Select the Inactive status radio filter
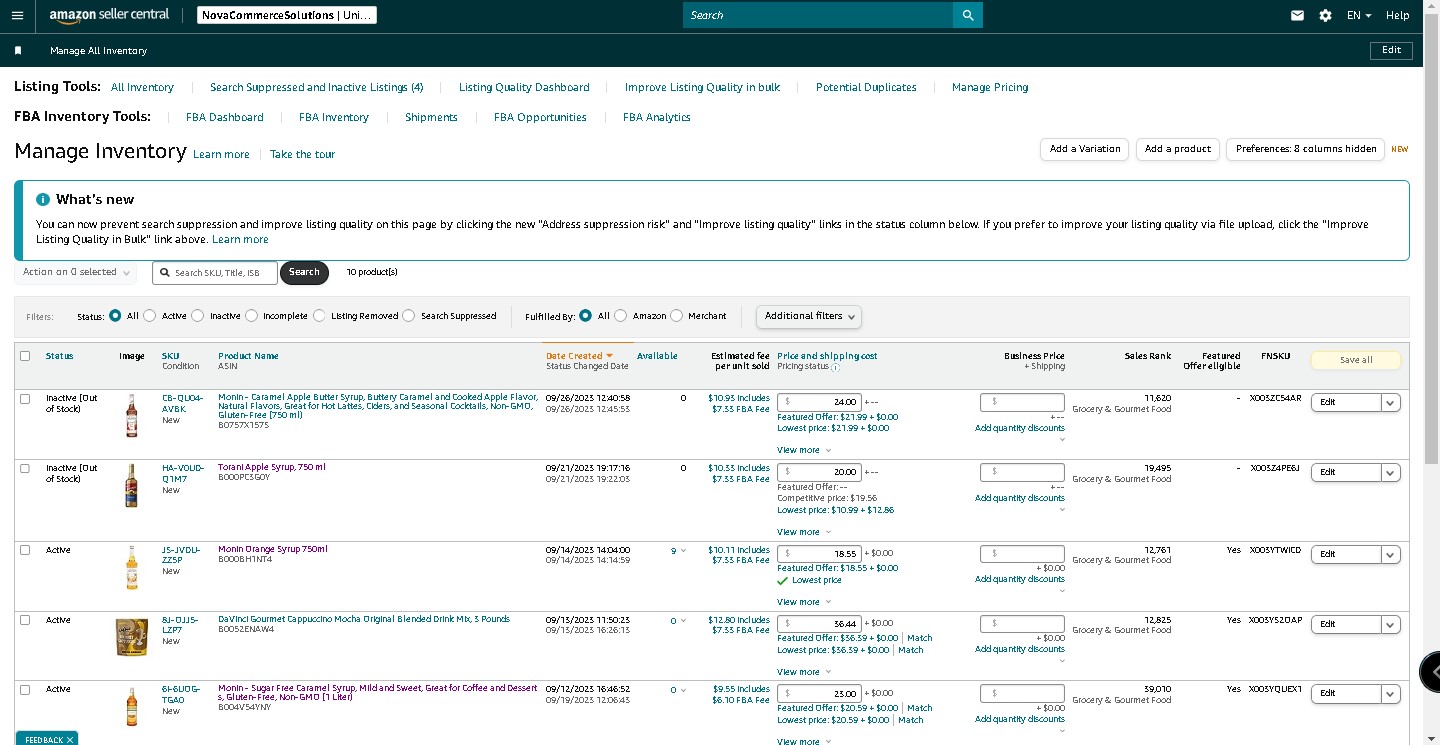The image size is (1440, 745). (x=198, y=316)
